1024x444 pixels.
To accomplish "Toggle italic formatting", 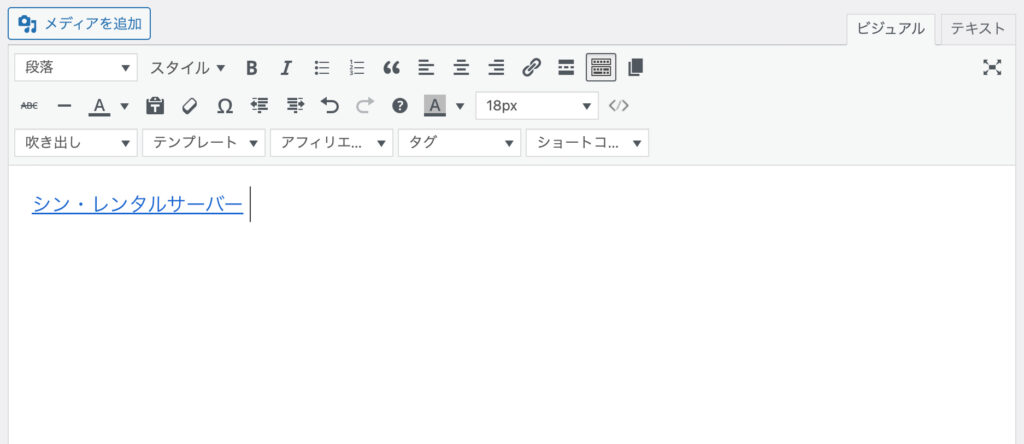I will point(286,67).
